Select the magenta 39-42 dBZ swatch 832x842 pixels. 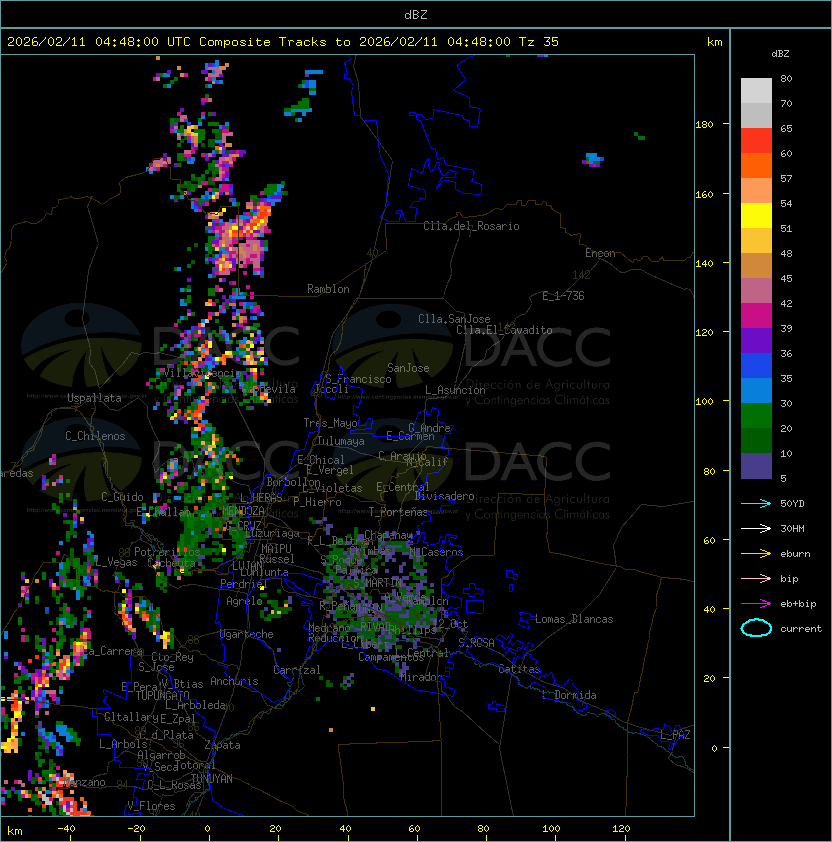(x=756, y=315)
